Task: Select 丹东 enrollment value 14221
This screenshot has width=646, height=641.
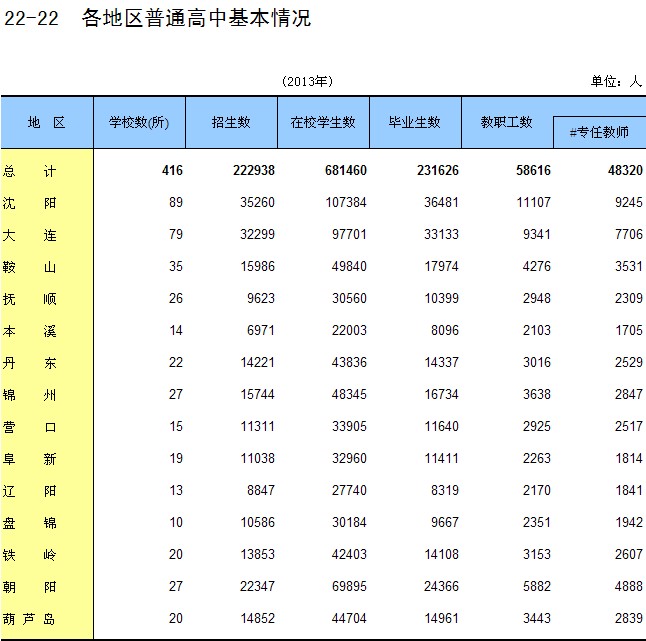Action: 257,362
